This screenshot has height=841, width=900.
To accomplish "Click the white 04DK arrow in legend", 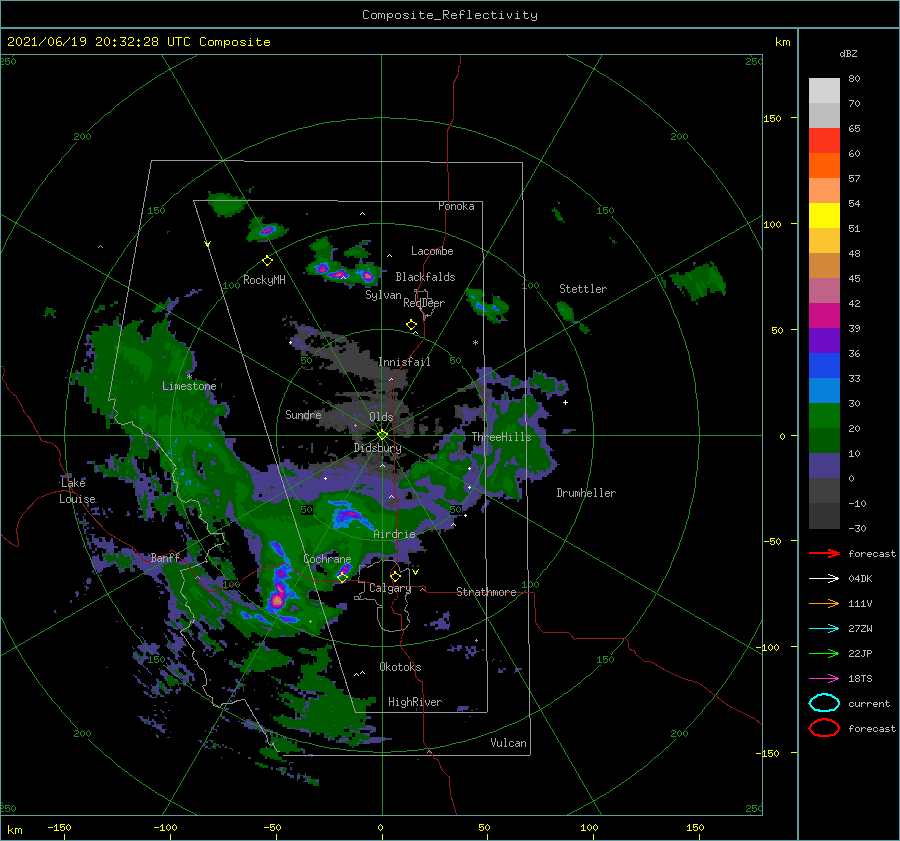I will coord(824,578).
